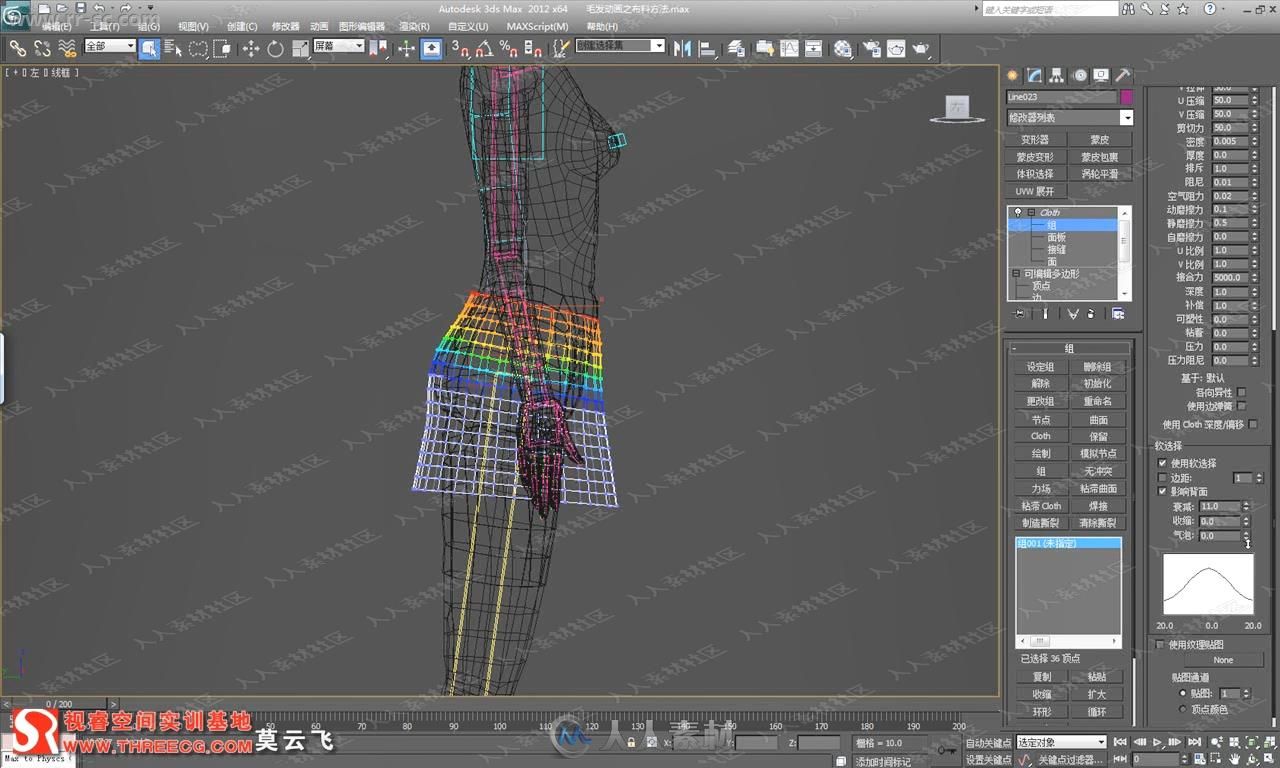Click the Unlink Selection tool
This screenshot has height=768, width=1280.
point(42,48)
